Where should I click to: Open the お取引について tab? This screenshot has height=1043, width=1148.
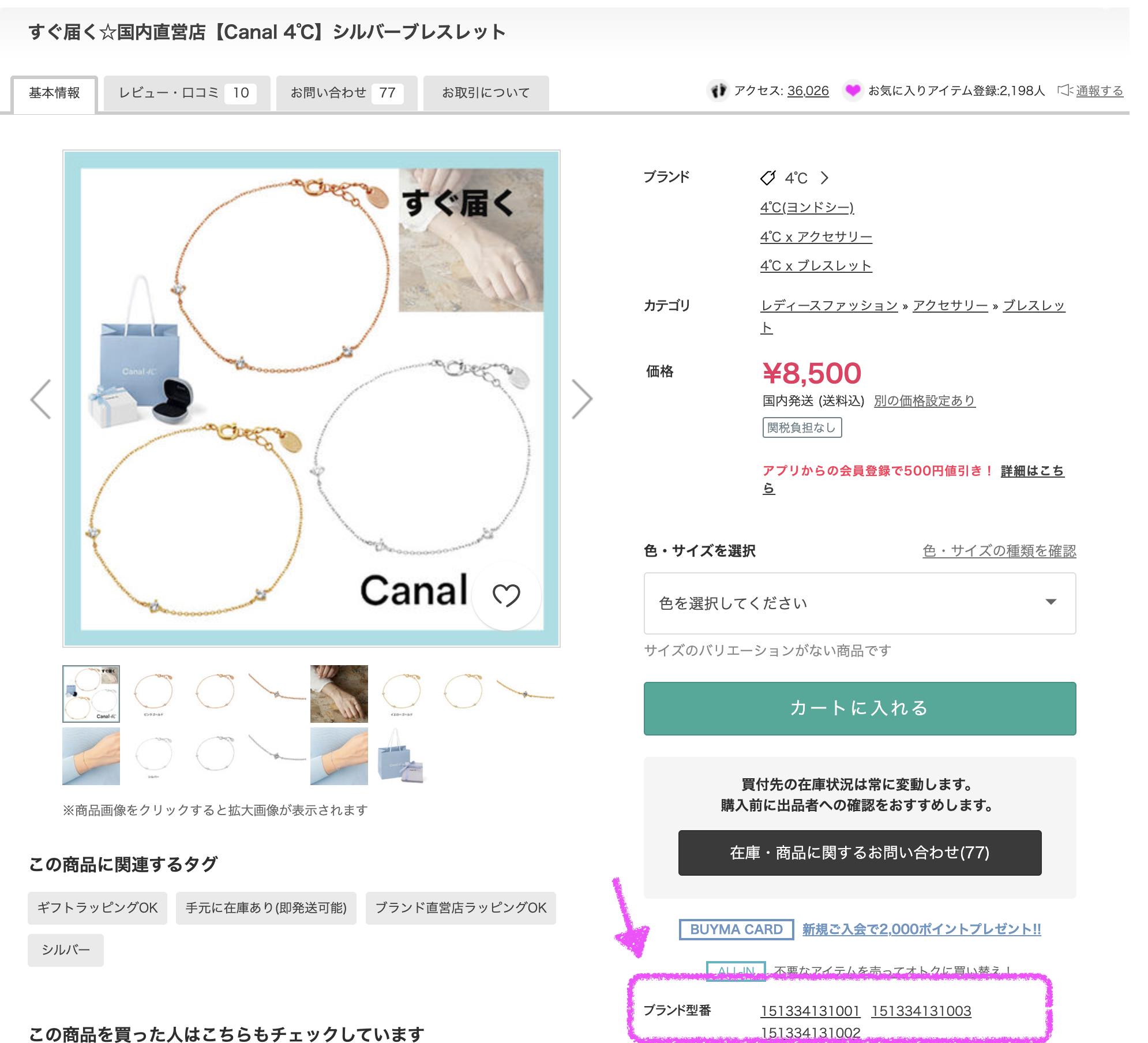[x=486, y=93]
